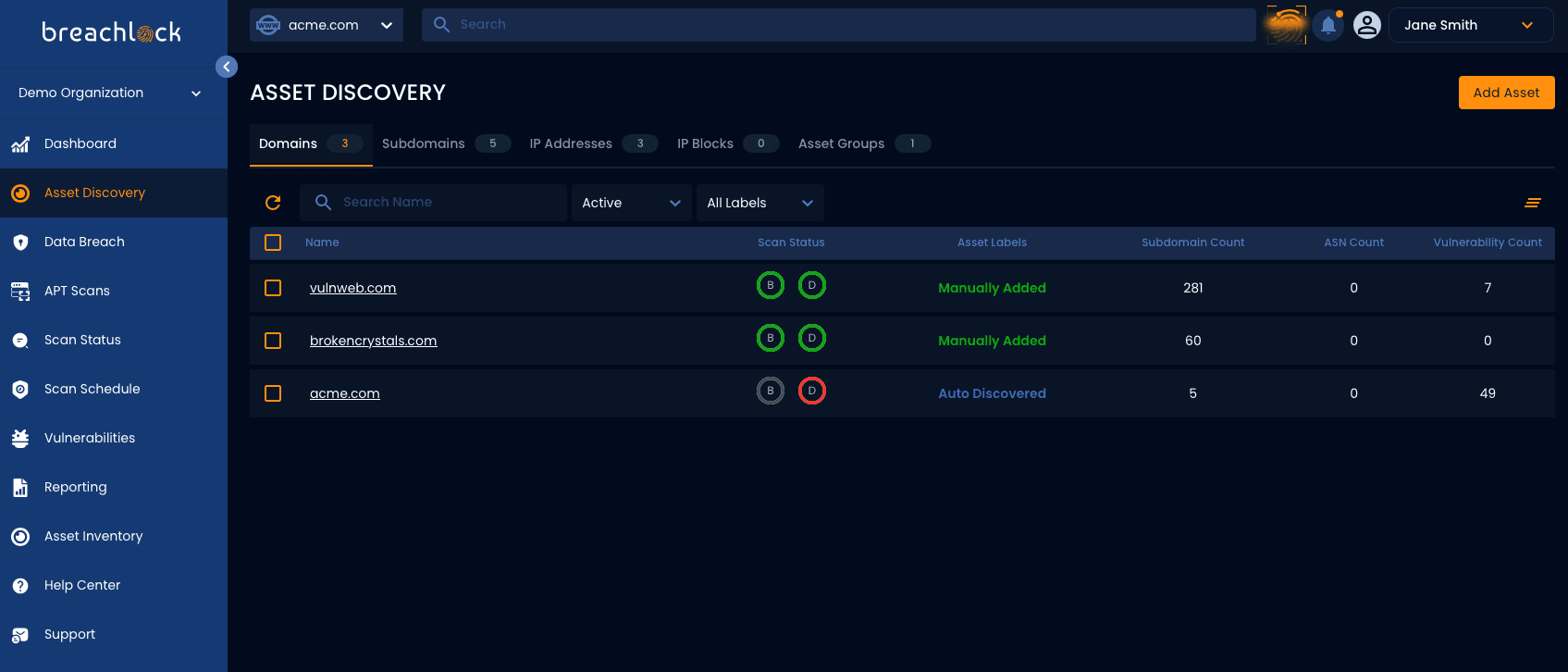The width and height of the screenshot is (1568, 672).
Task: Click the Help Center question mark icon
Action: (x=20, y=586)
